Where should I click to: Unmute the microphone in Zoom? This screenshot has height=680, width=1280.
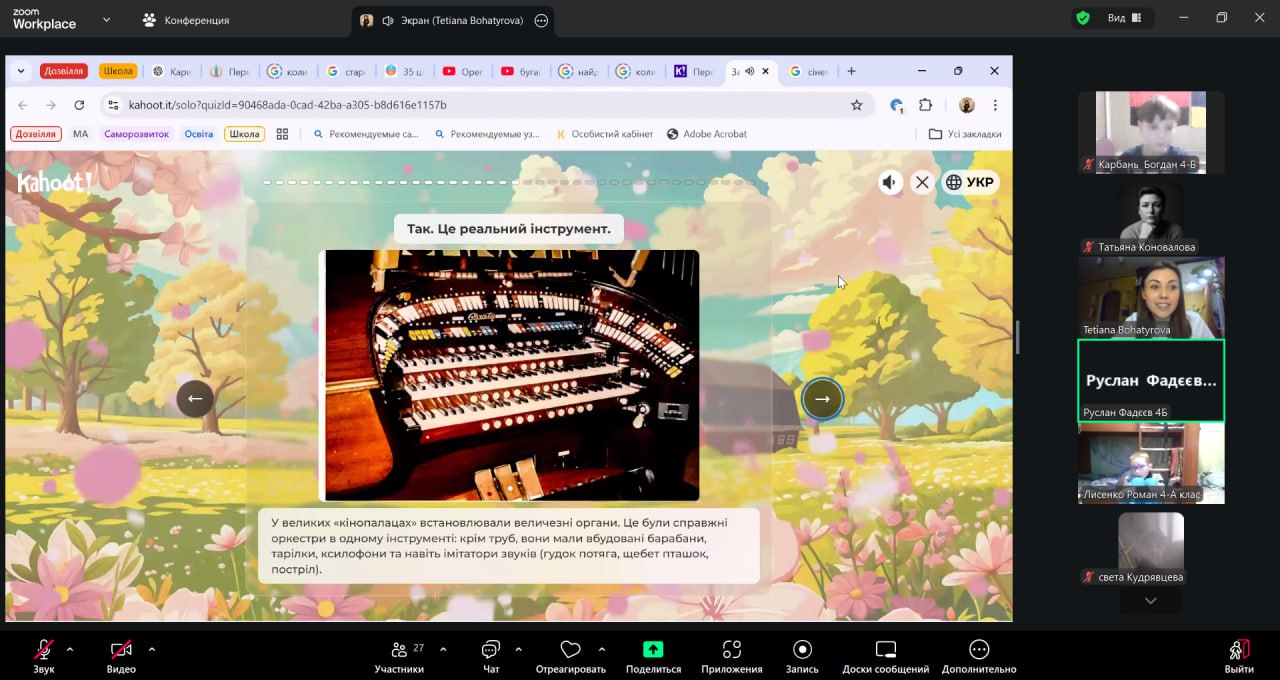tap(44, 650)
